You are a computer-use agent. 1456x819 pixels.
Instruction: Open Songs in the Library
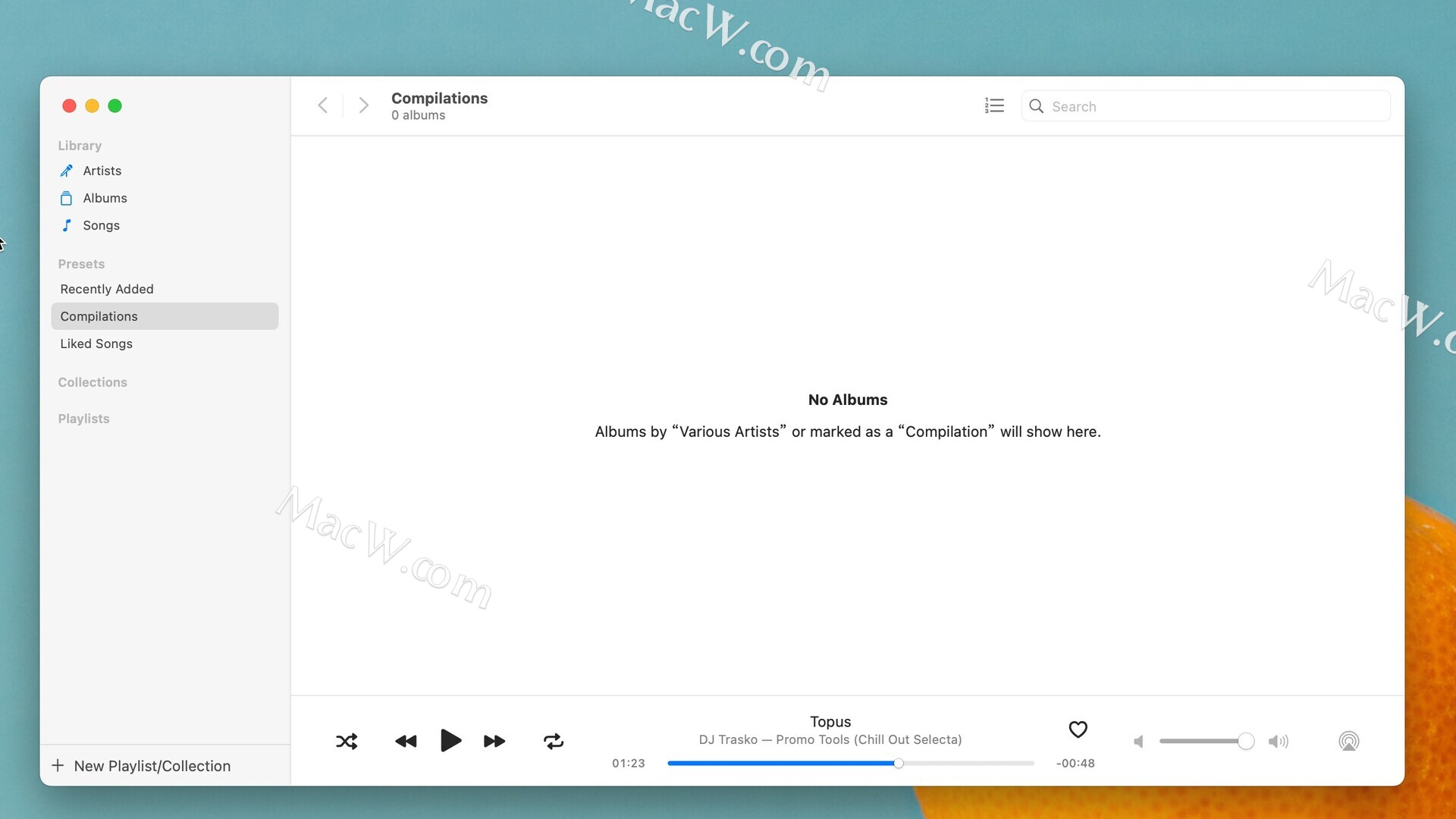coord(165,225)
